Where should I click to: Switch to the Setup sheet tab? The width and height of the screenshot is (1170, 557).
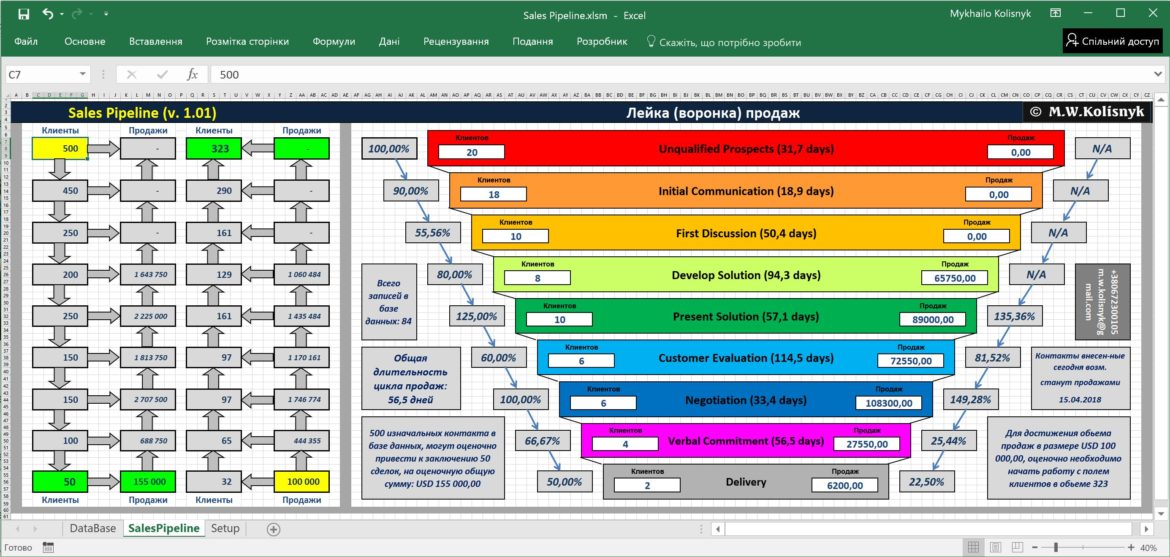tap(225, 528)
